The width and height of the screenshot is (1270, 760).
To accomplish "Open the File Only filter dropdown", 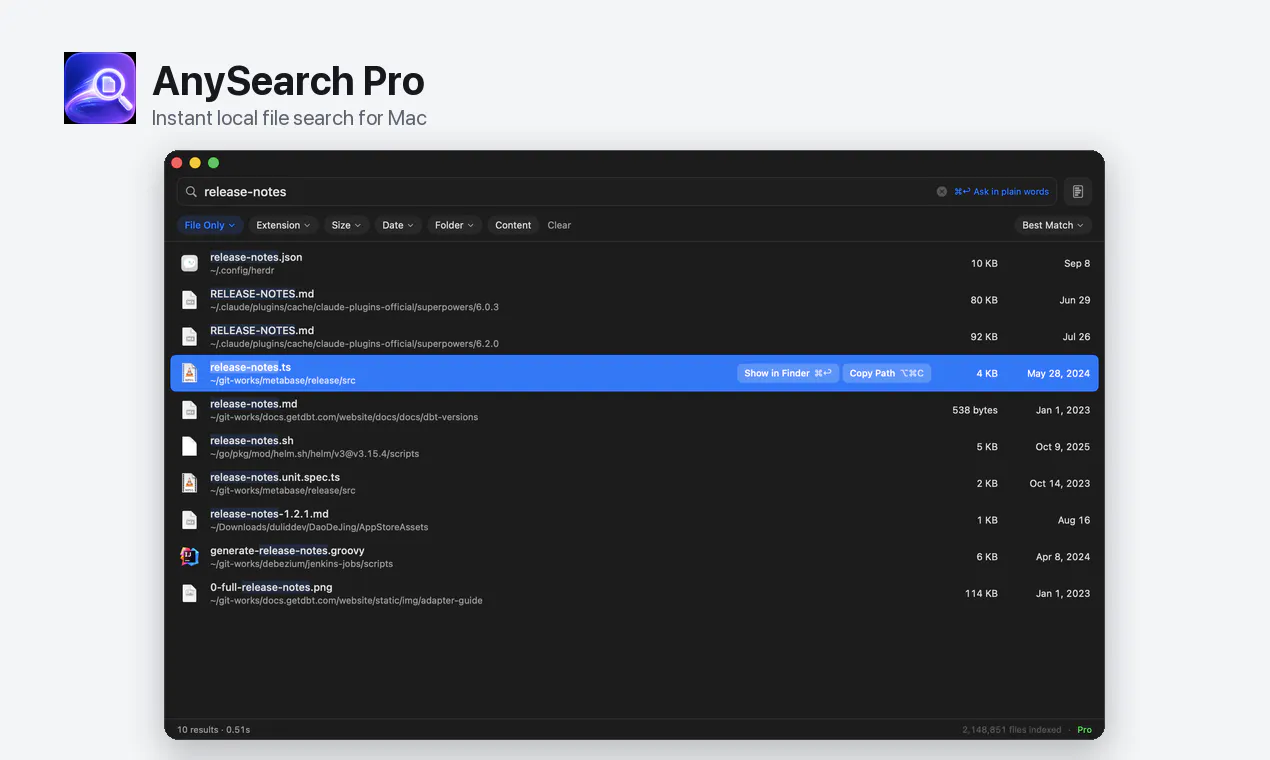I will [210, 225].
